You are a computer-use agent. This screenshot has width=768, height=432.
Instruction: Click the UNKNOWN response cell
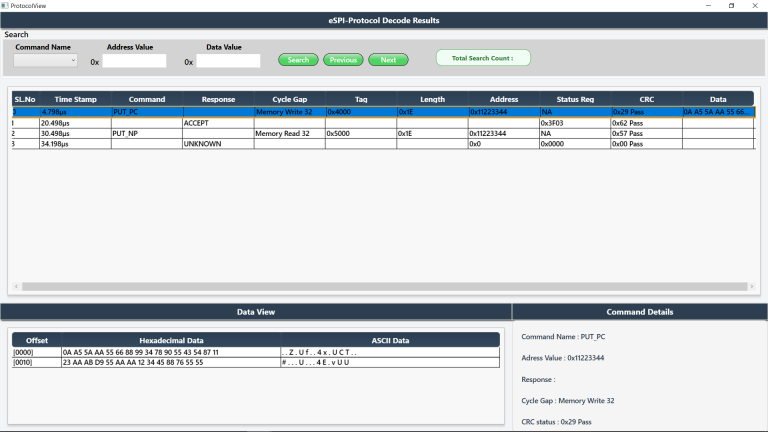(x=218, y=144)
